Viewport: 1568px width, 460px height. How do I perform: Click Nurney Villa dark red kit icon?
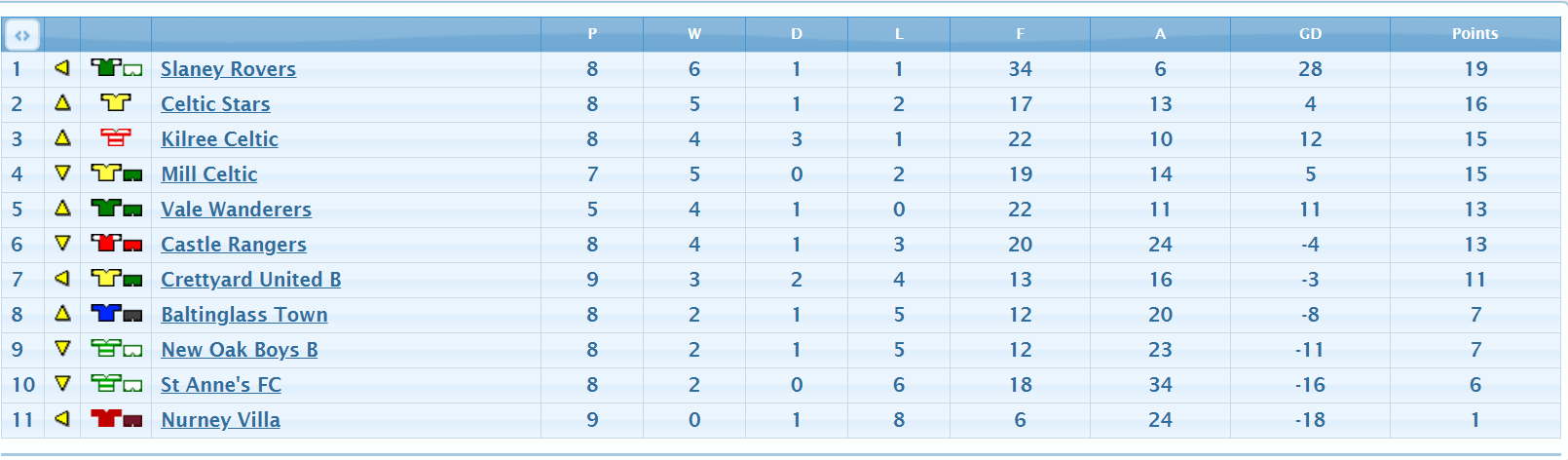click(116, 419)
